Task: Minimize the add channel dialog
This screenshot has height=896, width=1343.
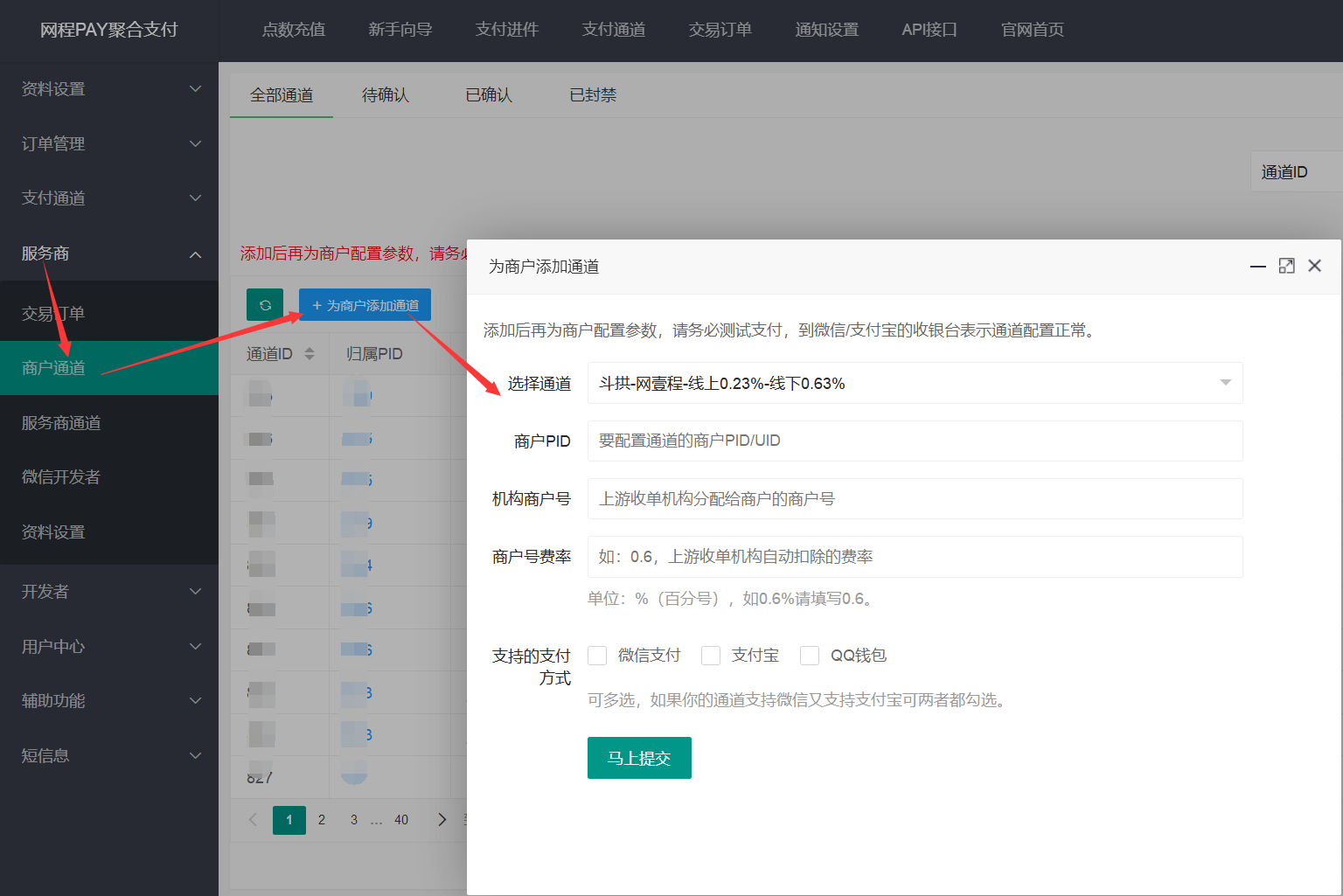Action: [x=1257, y=266]
